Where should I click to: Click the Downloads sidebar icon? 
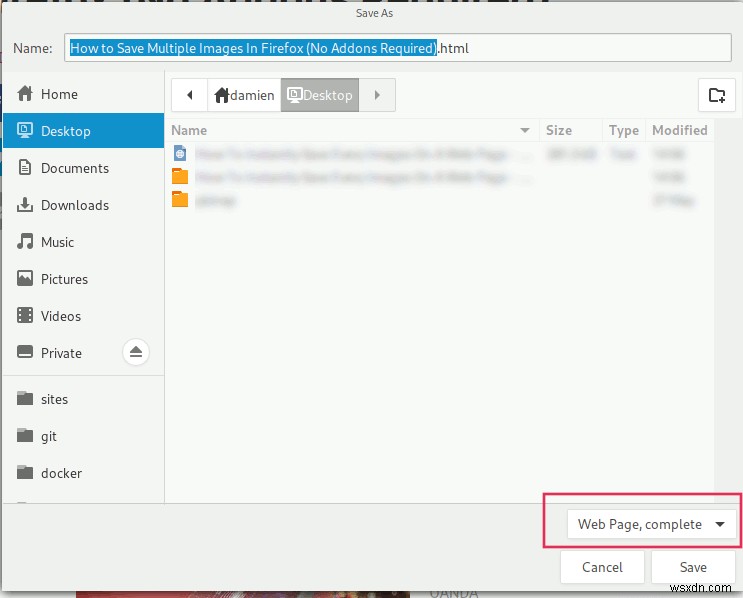25,205
